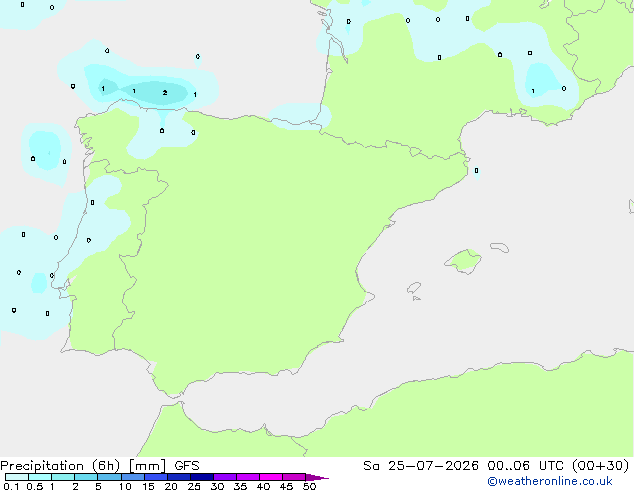Viewport: 634px width, 490px height.
Task: Select the 5–10 mm legend color swatch
Action: click(109, 477)
